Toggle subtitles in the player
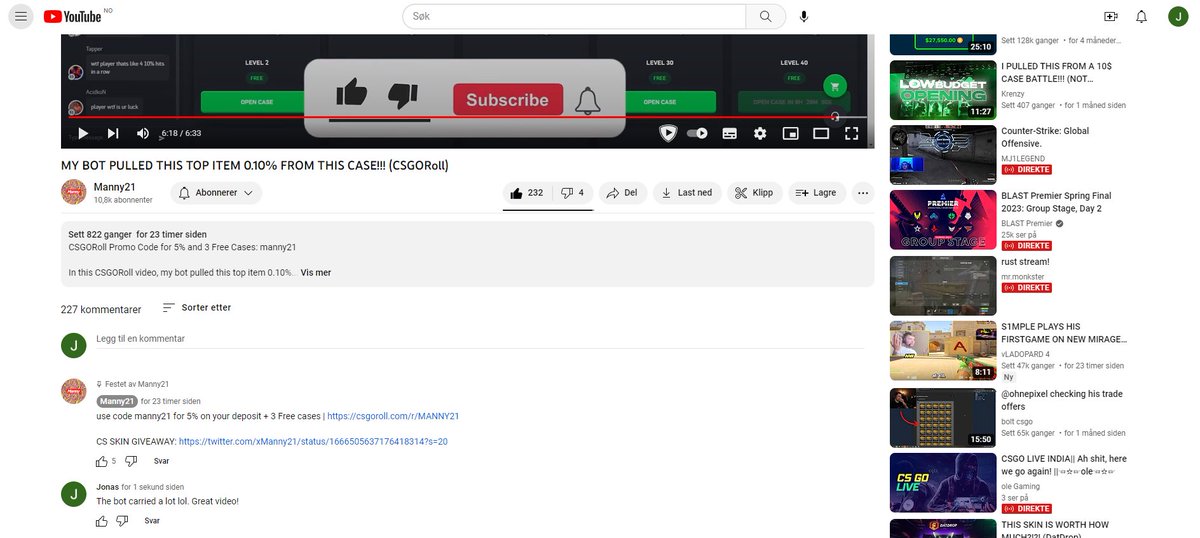Screen dimensions: 1200x538 click(x=730, y=133)
